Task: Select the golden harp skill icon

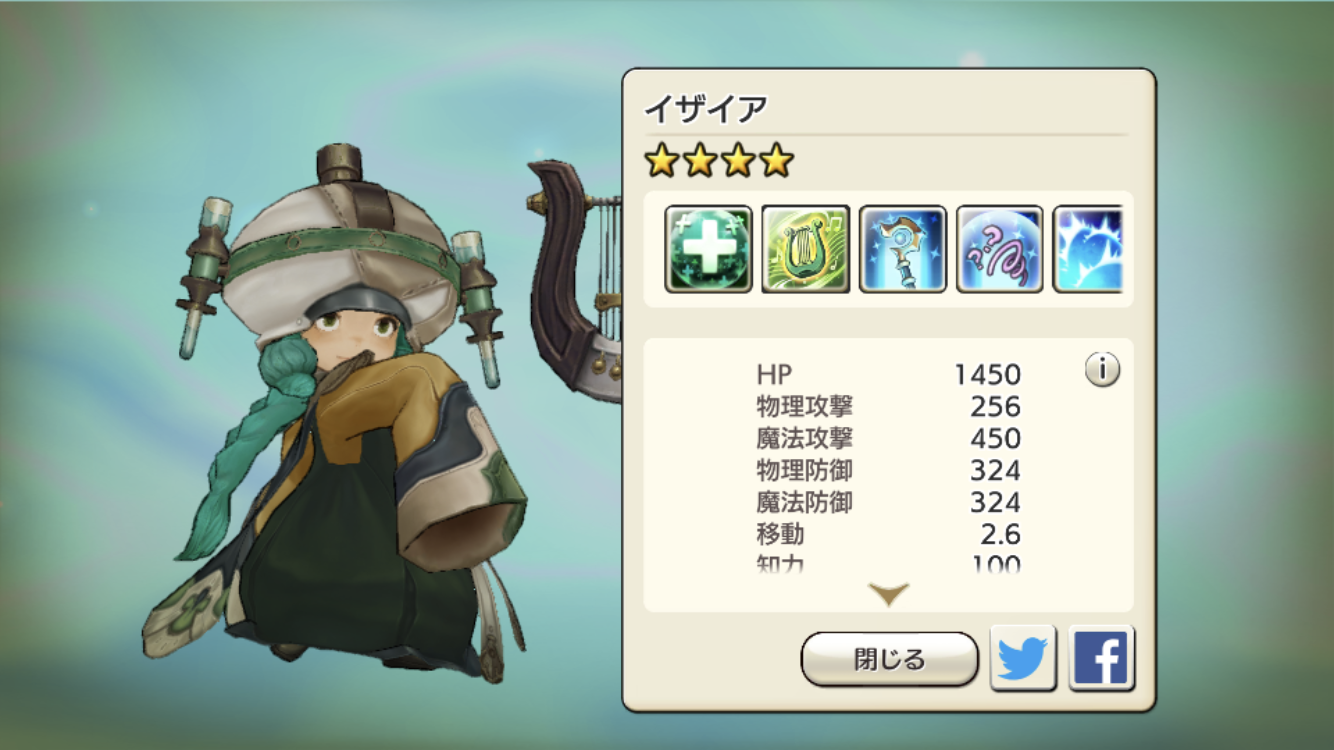Action: pyautogui.click(x=806, y=249)
